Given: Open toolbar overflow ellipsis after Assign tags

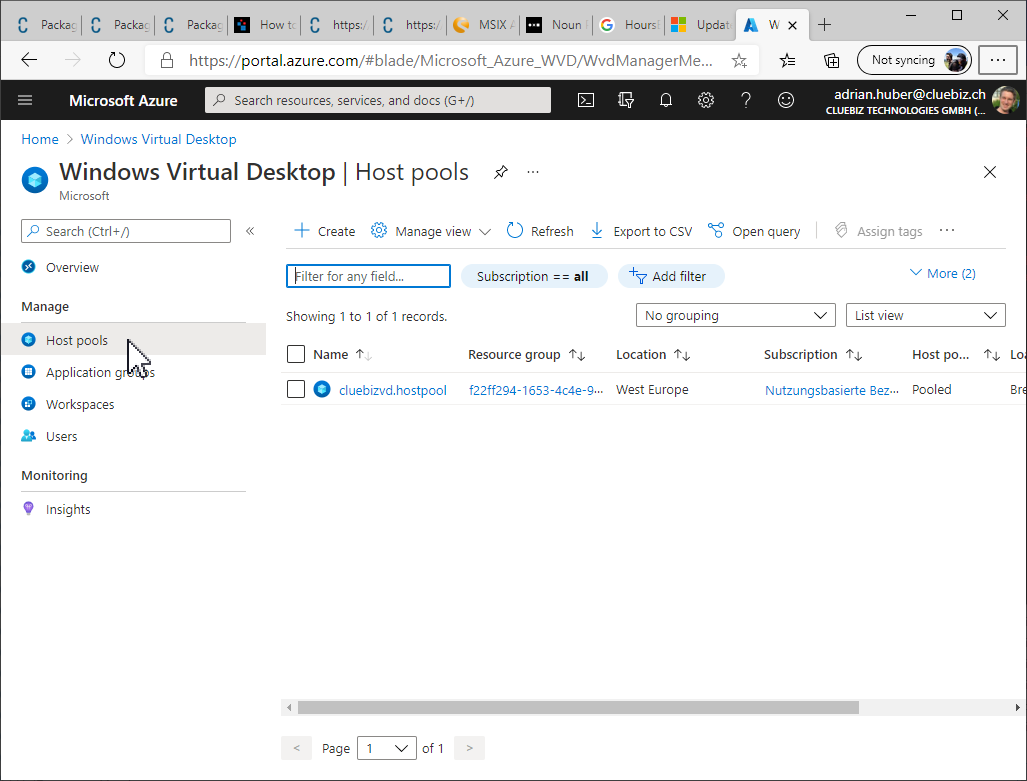Looking at the screenshot, I should coord(947,231).
